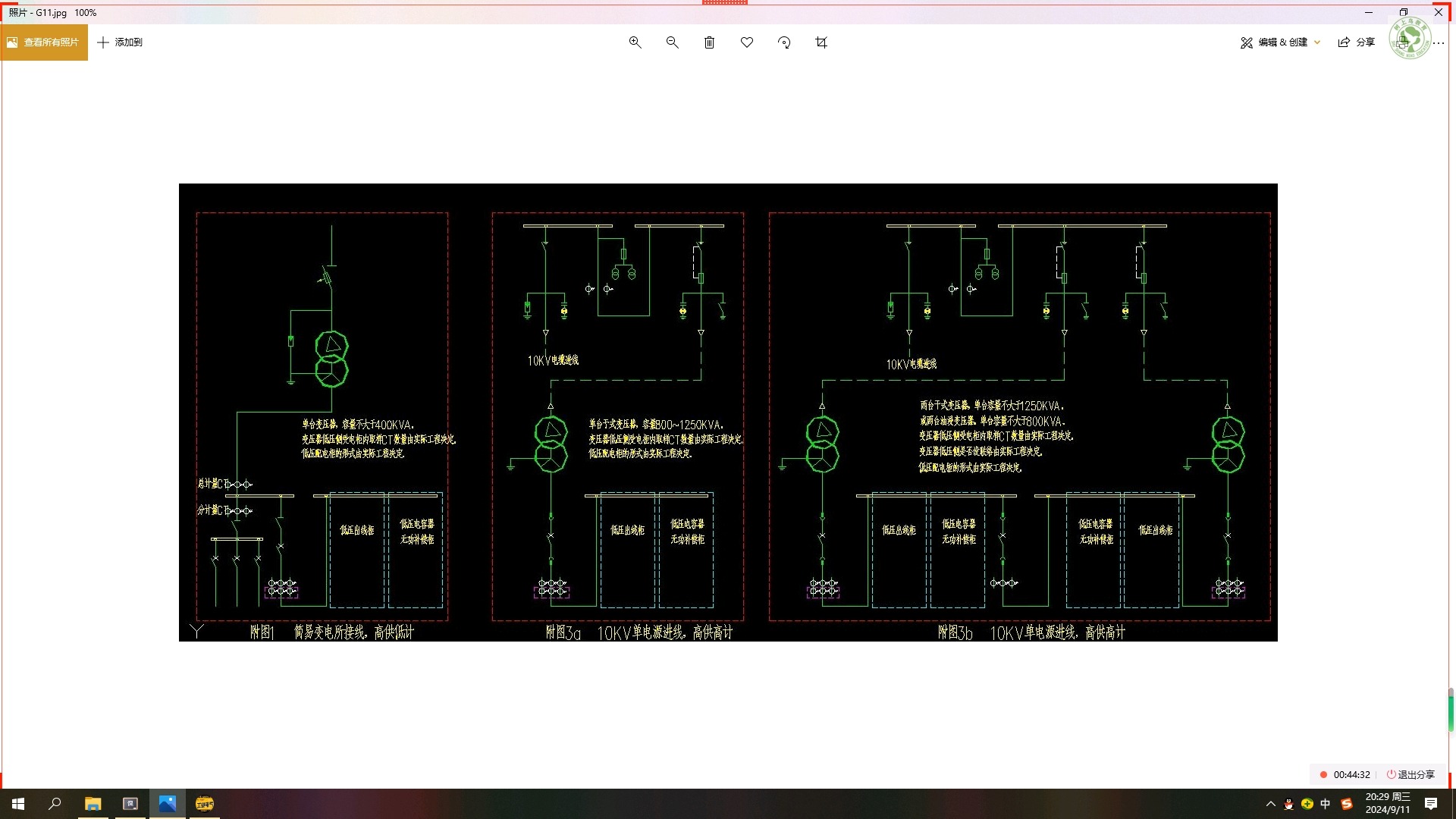Open notification center icon
The height and width of the screenshot is (819, 1456).
1431,804
